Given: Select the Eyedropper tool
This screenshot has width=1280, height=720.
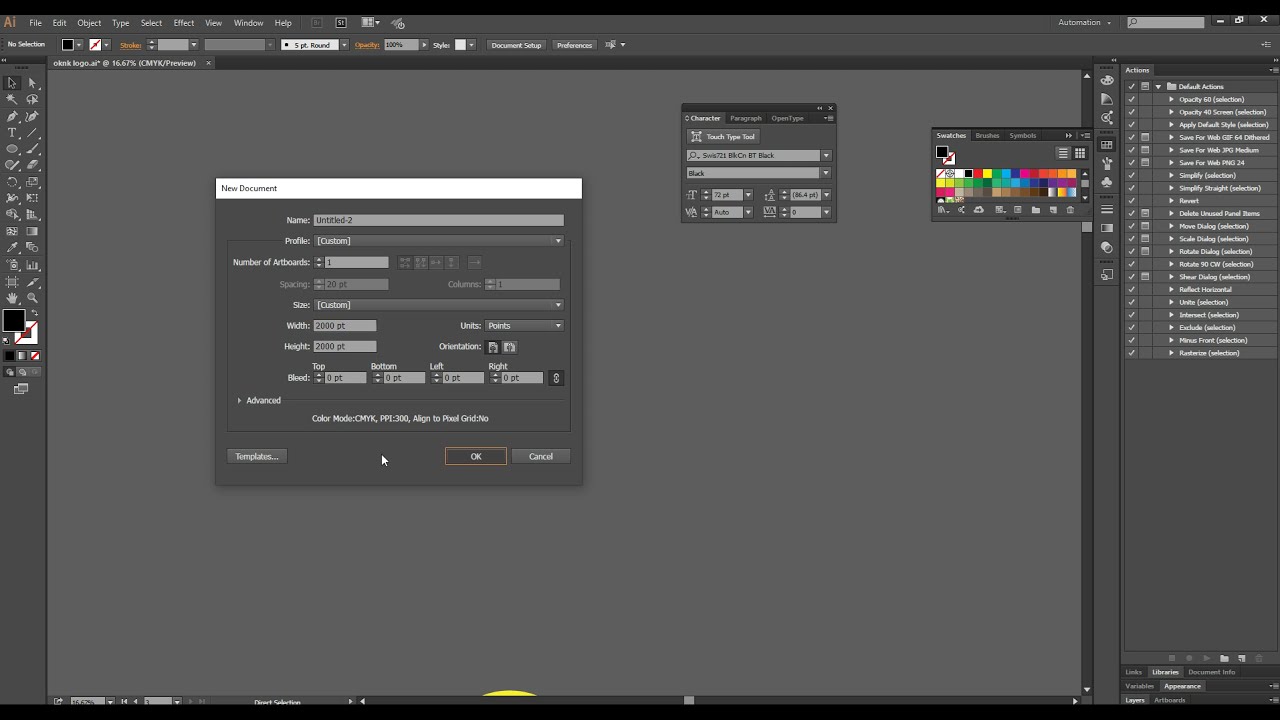Looking at the screenshot, I should click(x=12, y=248).
